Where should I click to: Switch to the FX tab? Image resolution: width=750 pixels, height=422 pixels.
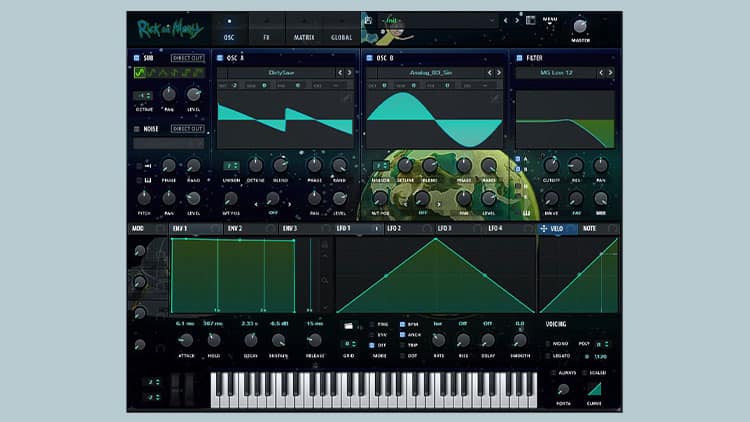(266, 29)
